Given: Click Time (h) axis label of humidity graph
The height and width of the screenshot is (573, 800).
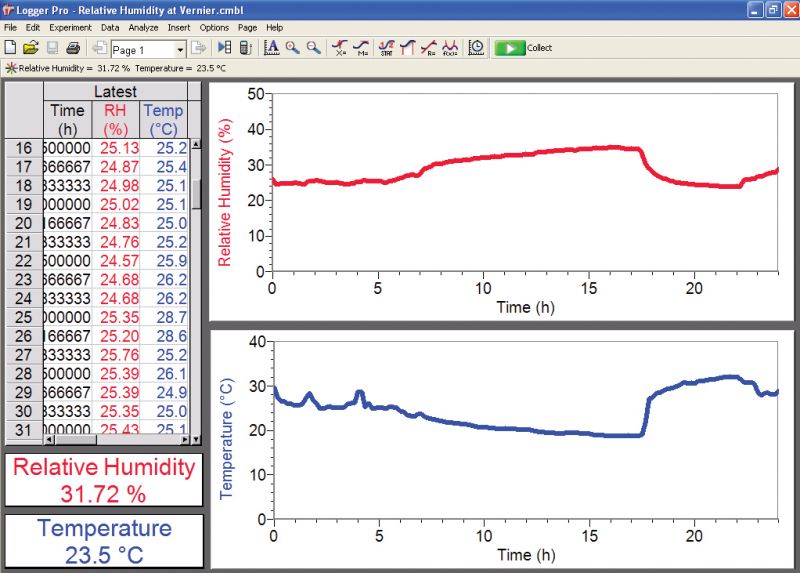Looking at the screenshot, I should (x=526, y=308).
